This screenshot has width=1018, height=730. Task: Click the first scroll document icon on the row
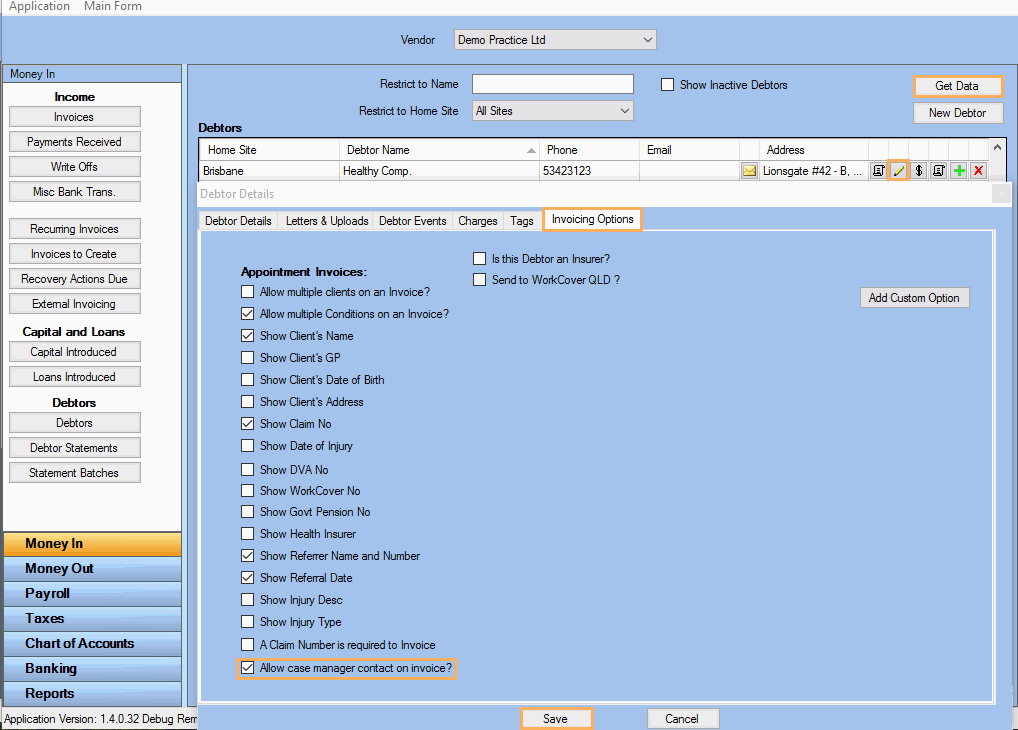tap(876, 171)
